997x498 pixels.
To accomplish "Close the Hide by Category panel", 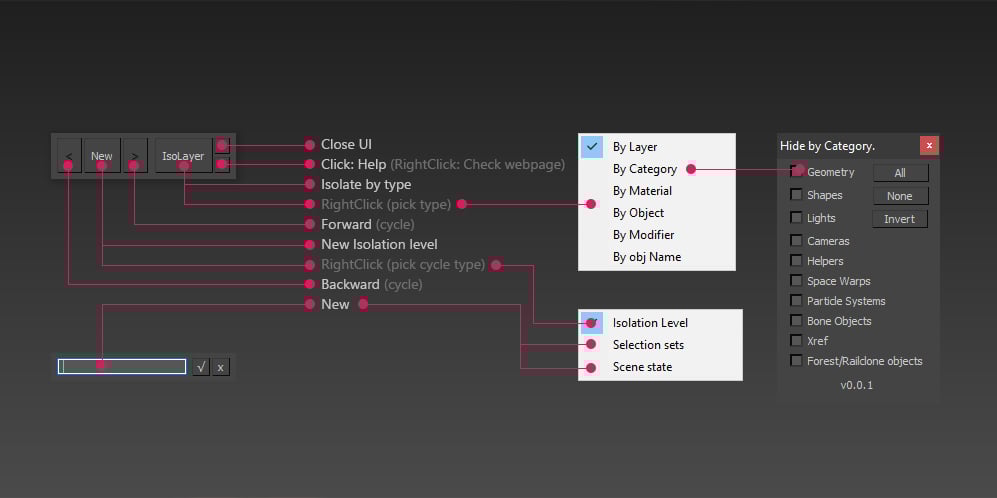I will point(929,146).
